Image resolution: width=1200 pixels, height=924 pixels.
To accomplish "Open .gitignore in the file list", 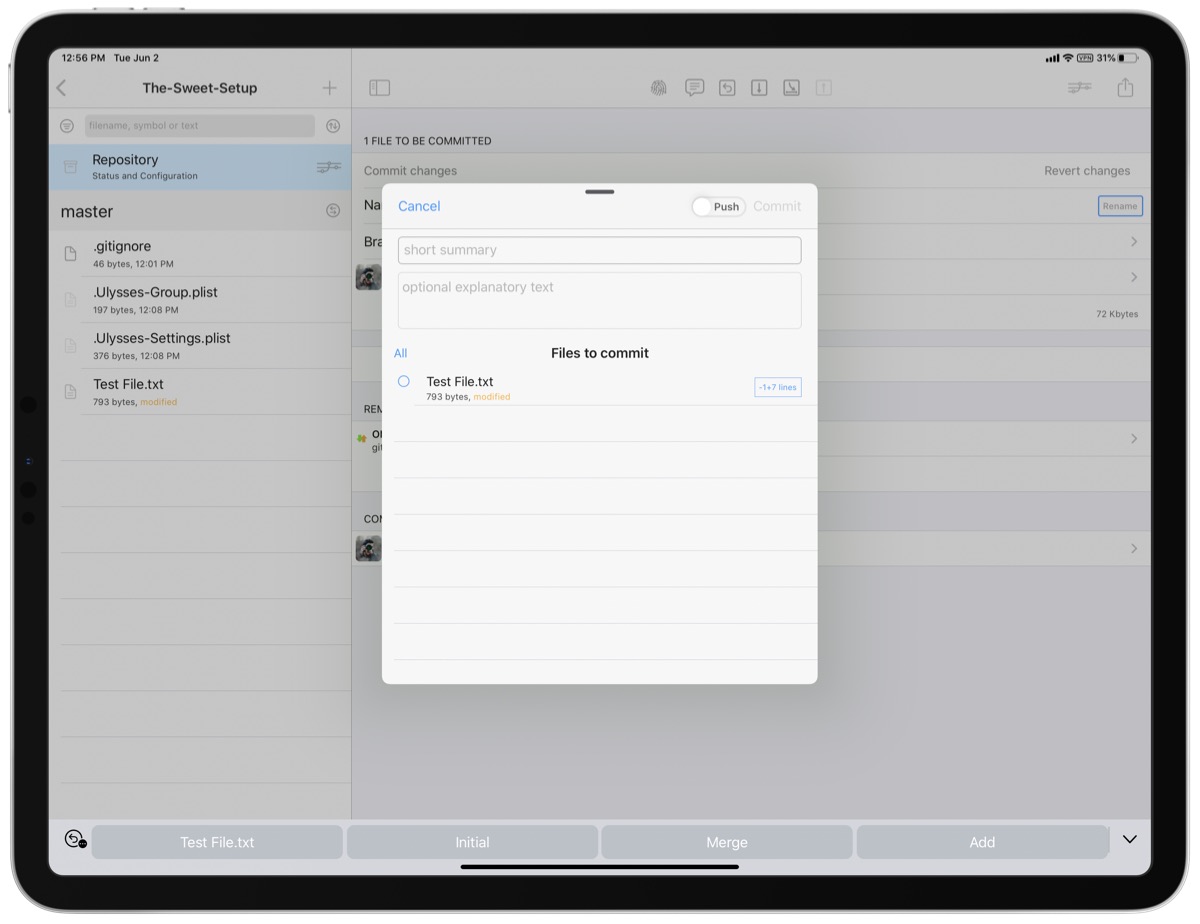I will [x=200, y=254].
